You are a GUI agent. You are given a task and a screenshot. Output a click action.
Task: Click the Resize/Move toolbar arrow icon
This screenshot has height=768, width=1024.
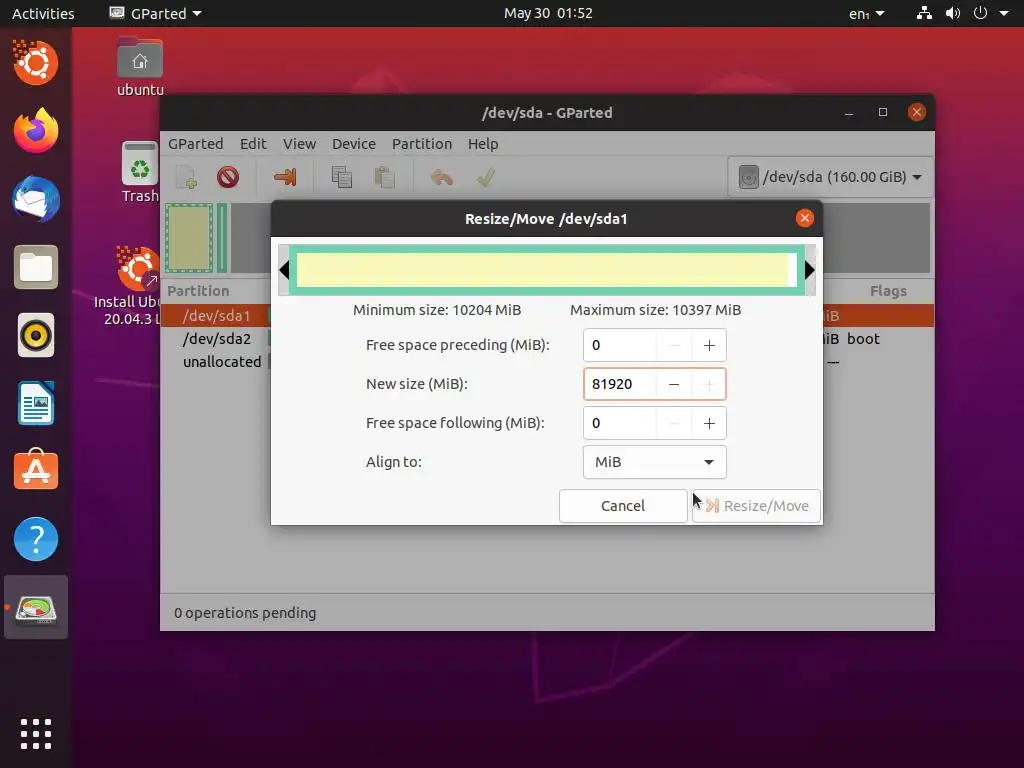click(x=285, y=177)
